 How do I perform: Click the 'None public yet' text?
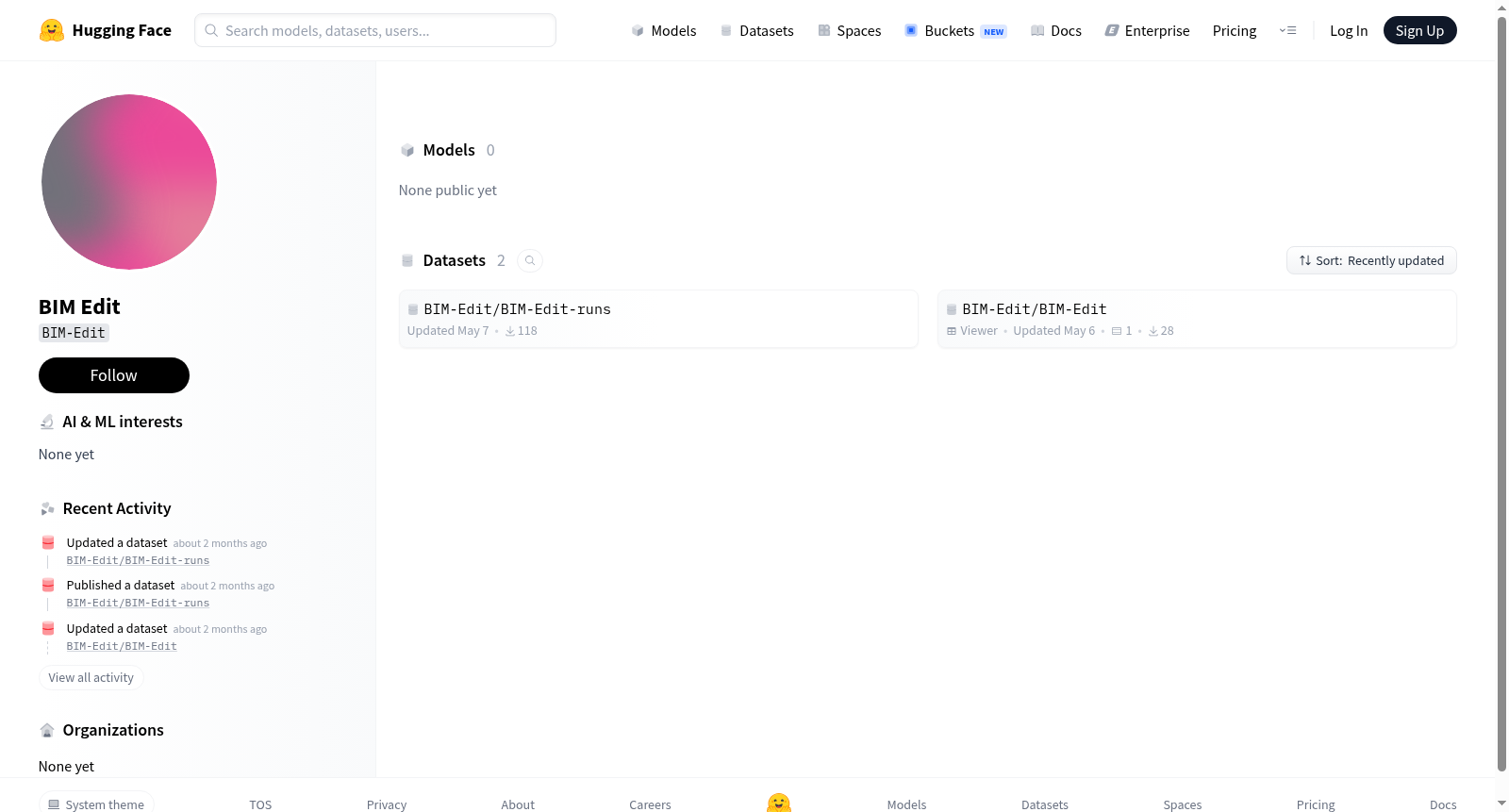[448, 191]
